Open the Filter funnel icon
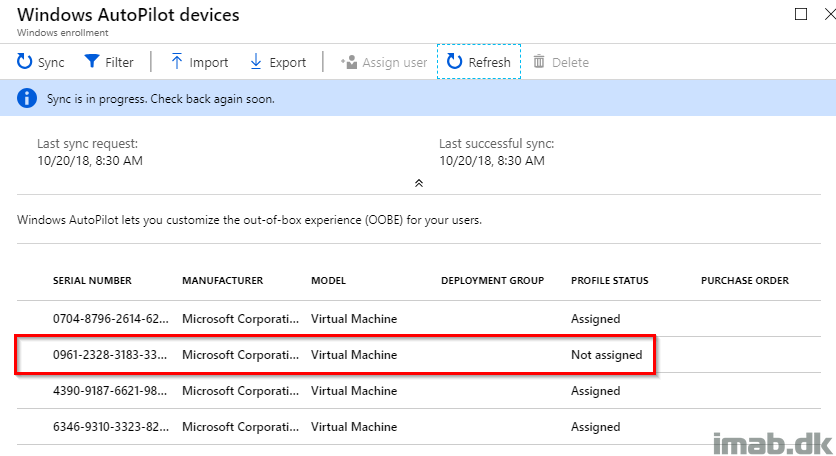The image size is (836, 456). point(92,62)
